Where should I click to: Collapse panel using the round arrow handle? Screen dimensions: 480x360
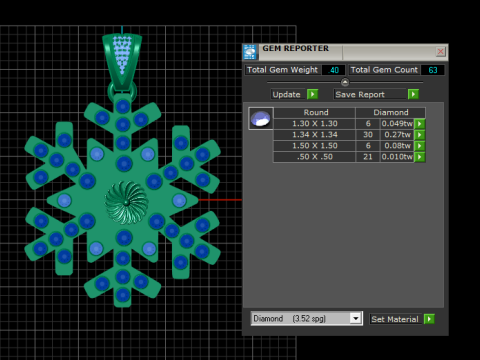click(x=345, y=82)
